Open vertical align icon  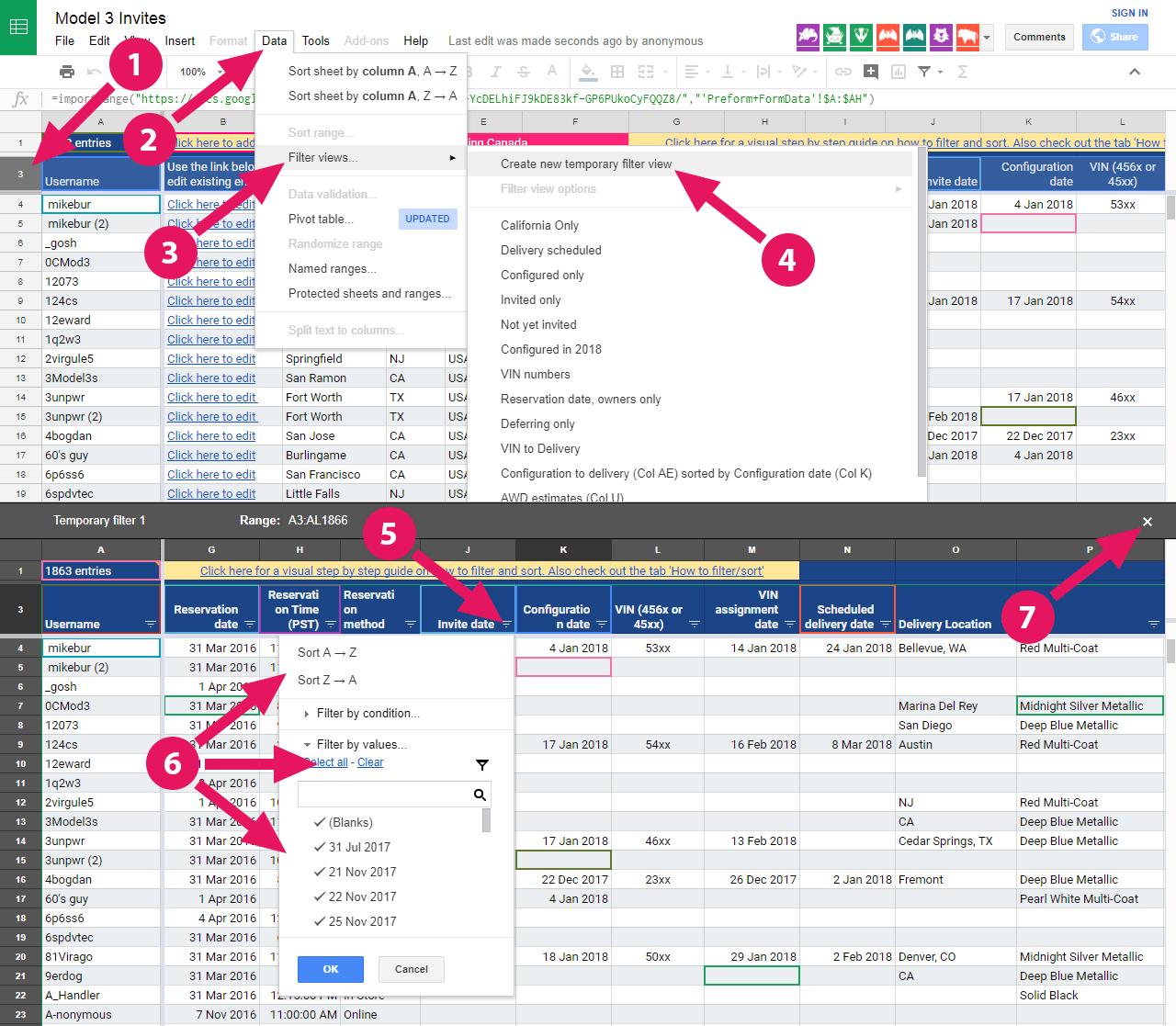pyautogui.click(x=728, y=72)
